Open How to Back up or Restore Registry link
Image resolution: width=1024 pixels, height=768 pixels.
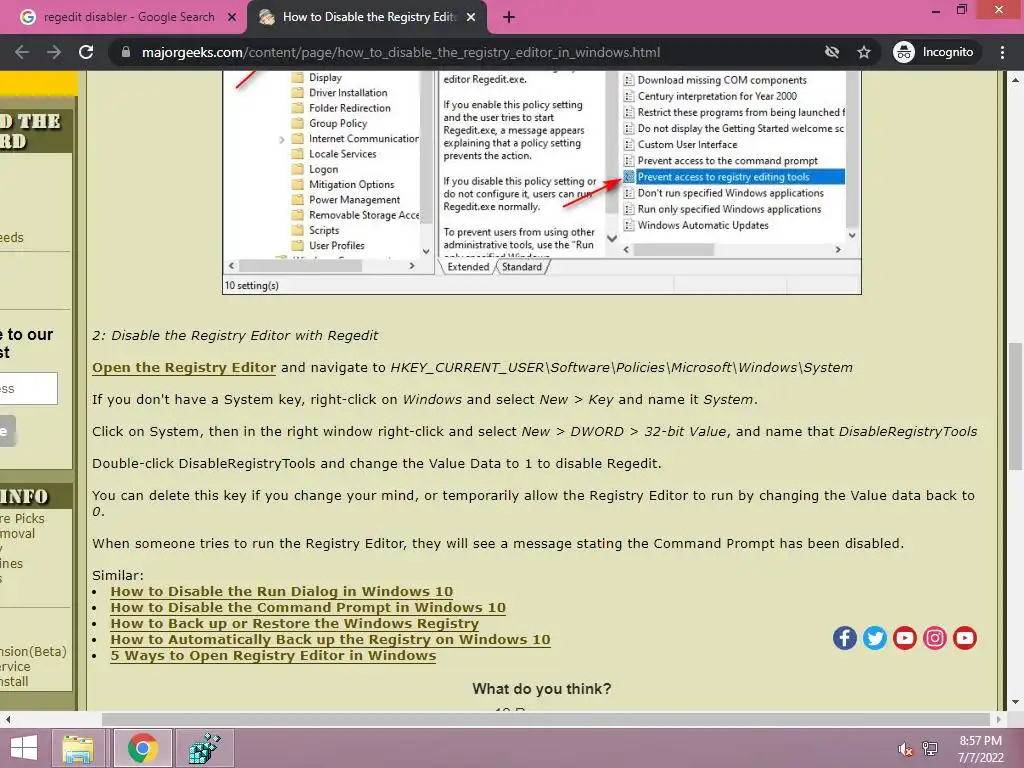[295, 624]
